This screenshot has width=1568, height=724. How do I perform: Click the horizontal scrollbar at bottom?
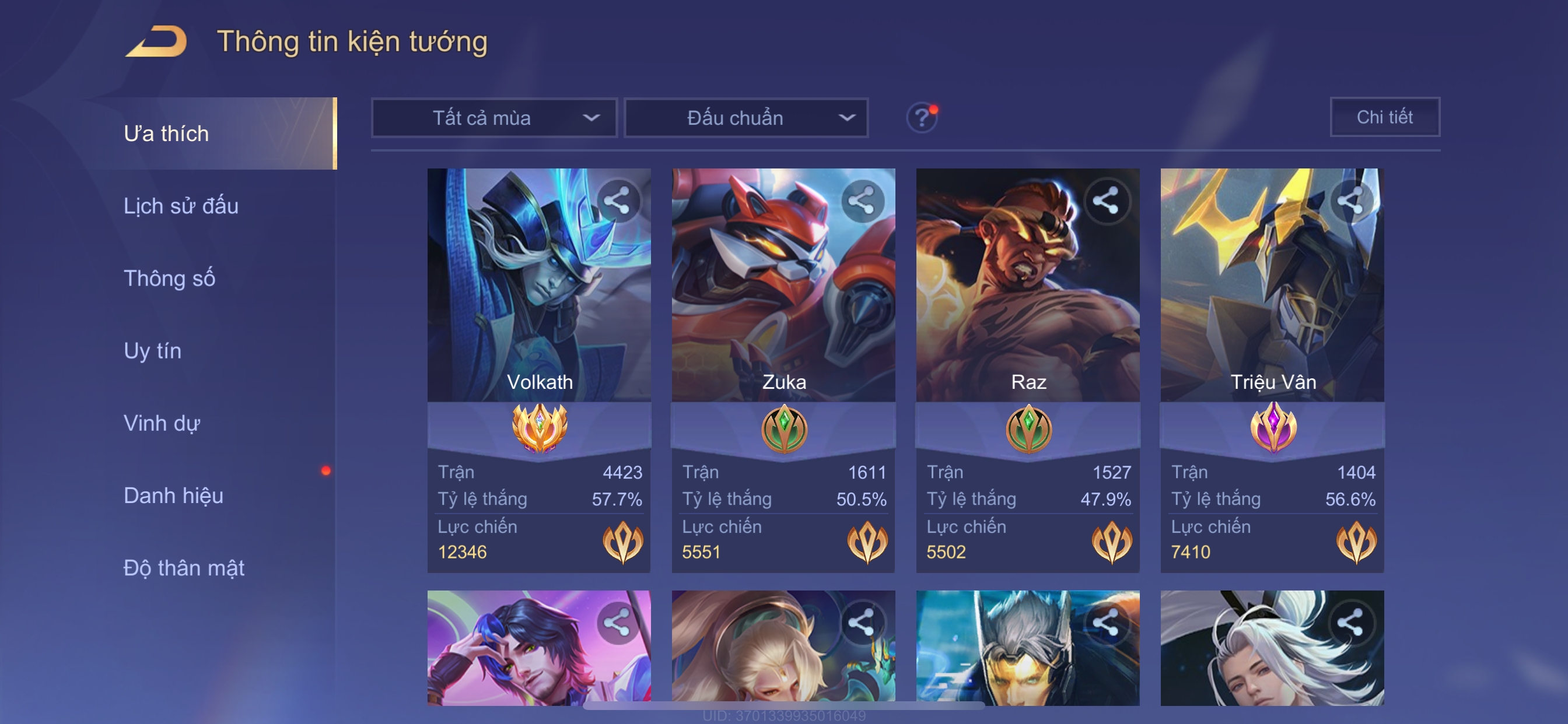point(783,705)
